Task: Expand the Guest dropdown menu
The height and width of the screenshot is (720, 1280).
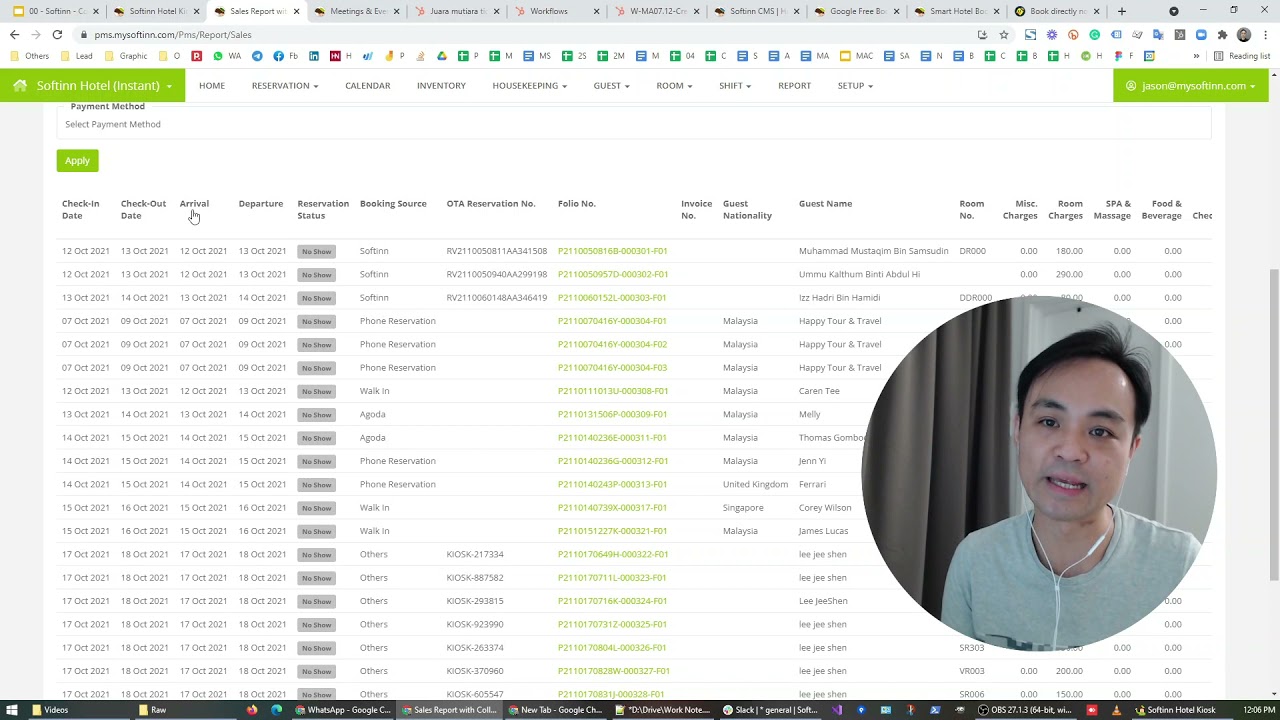Action: 611,86
